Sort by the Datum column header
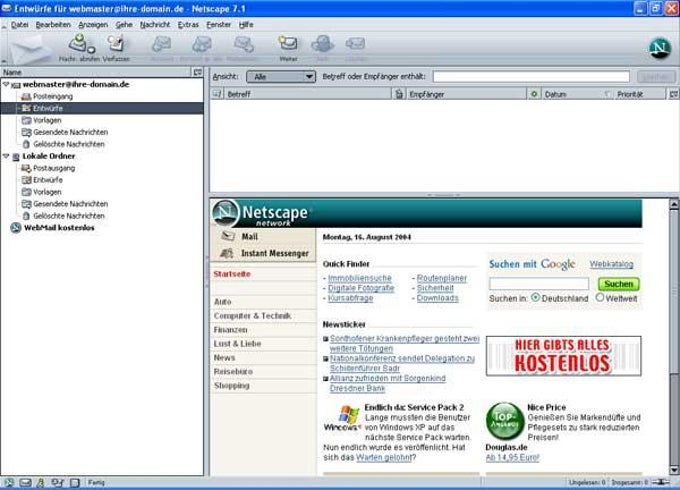 pos(572,94)
